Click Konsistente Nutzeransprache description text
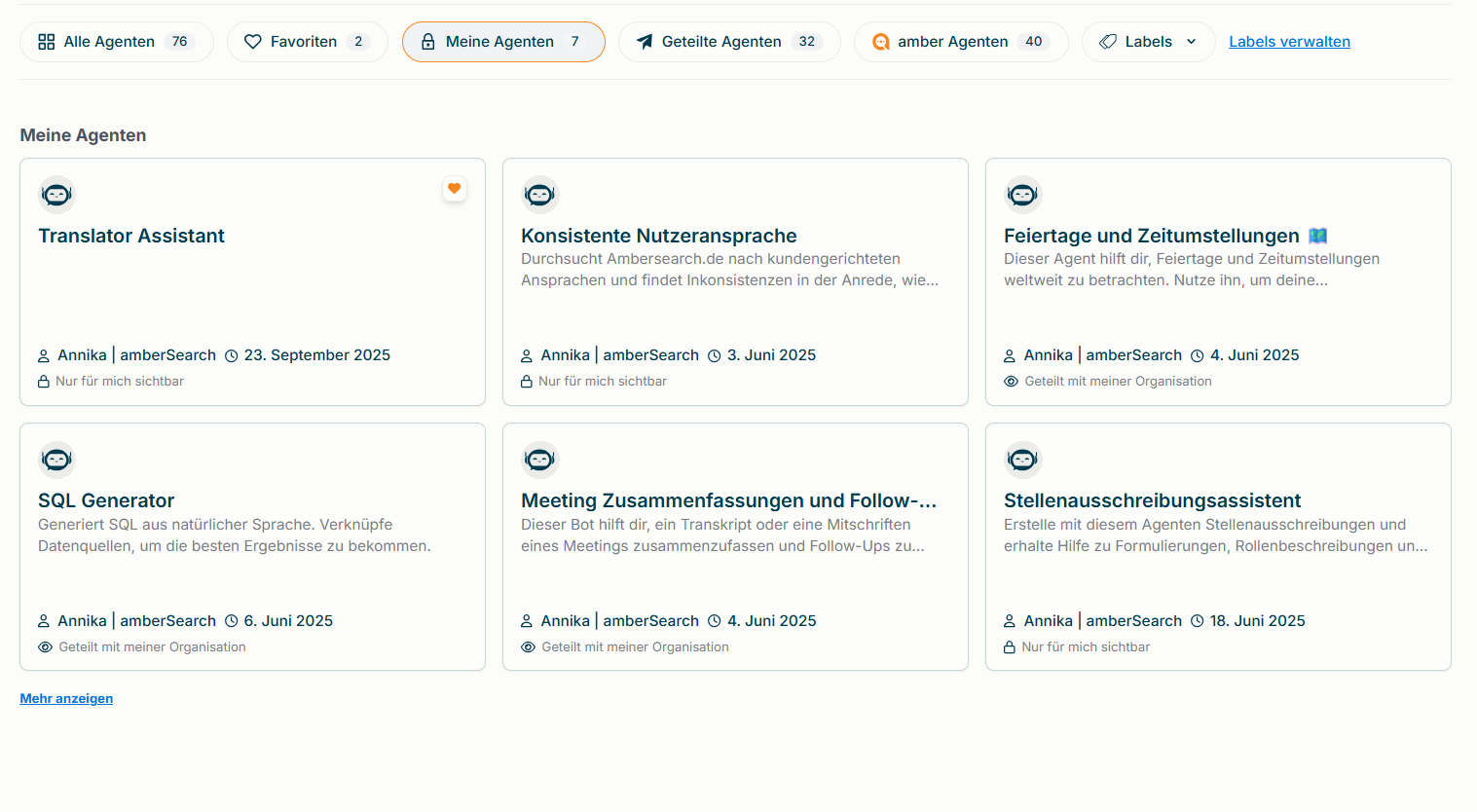The width and height of the screenshot is (1477, 812). pyautogui.click(x=730, y=270)
